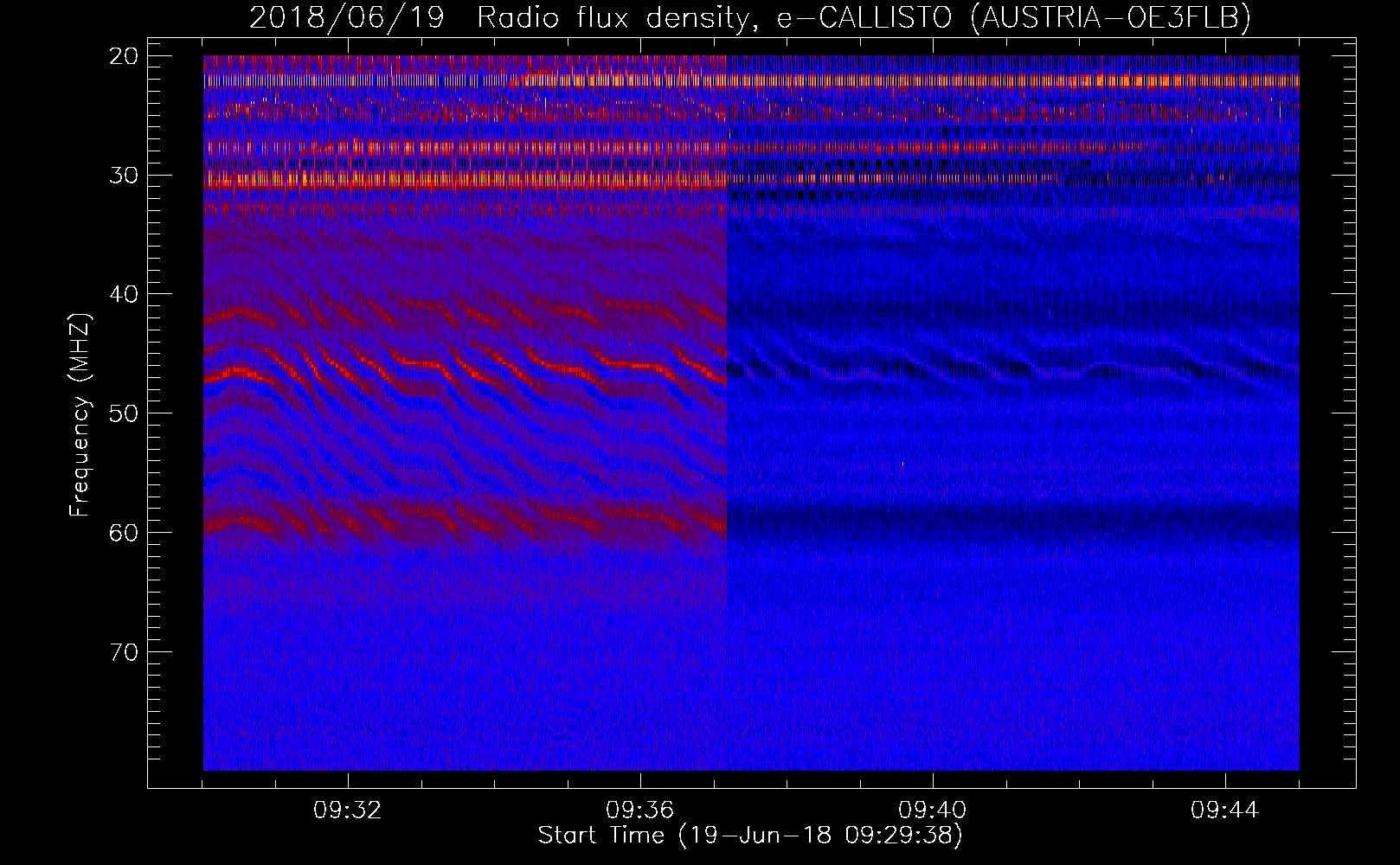
Task: Click the plot title with e-CALLISTO station name
Action: (750, 18)
